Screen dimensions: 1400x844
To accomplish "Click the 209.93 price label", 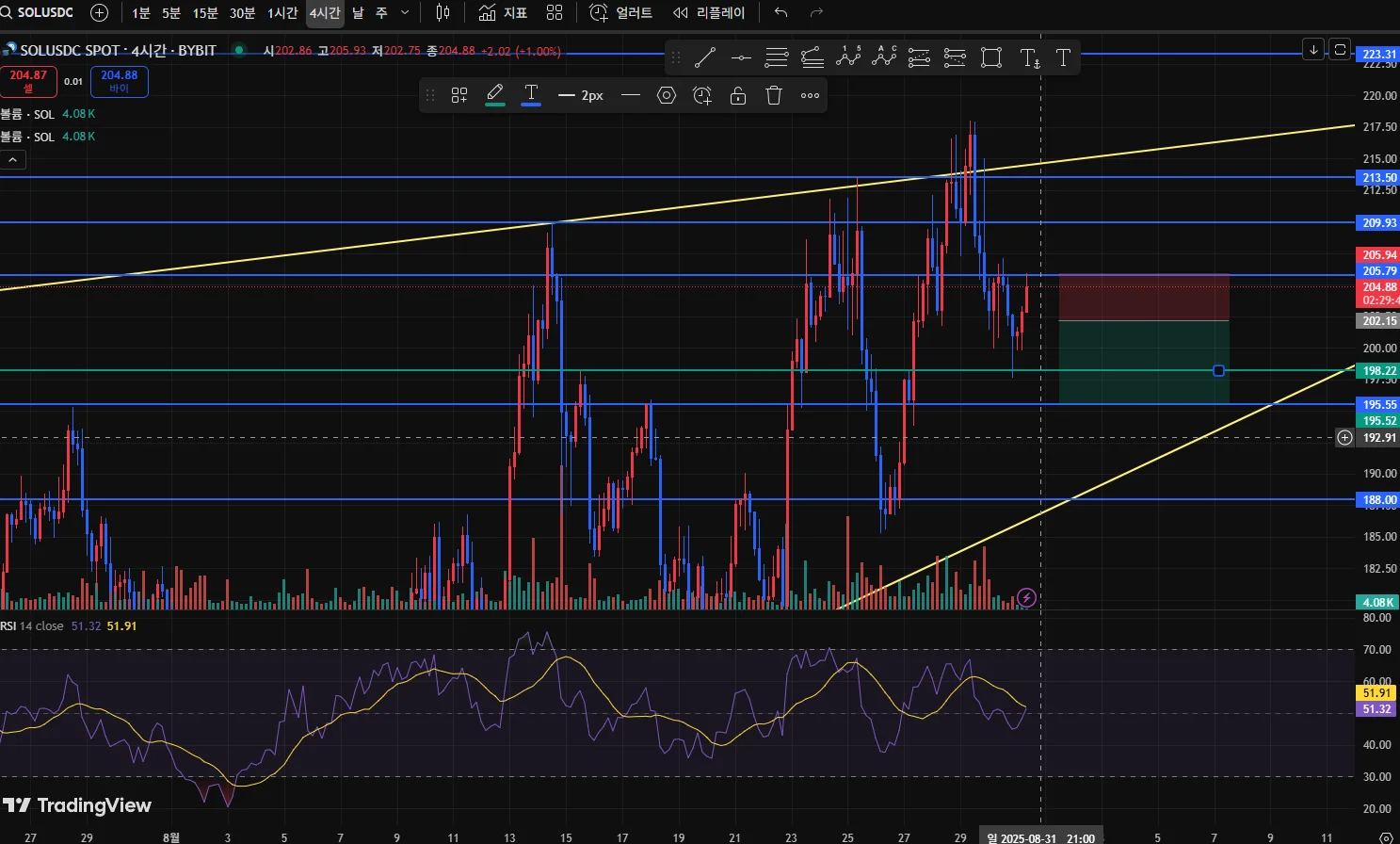I will tap(1379, 223).
